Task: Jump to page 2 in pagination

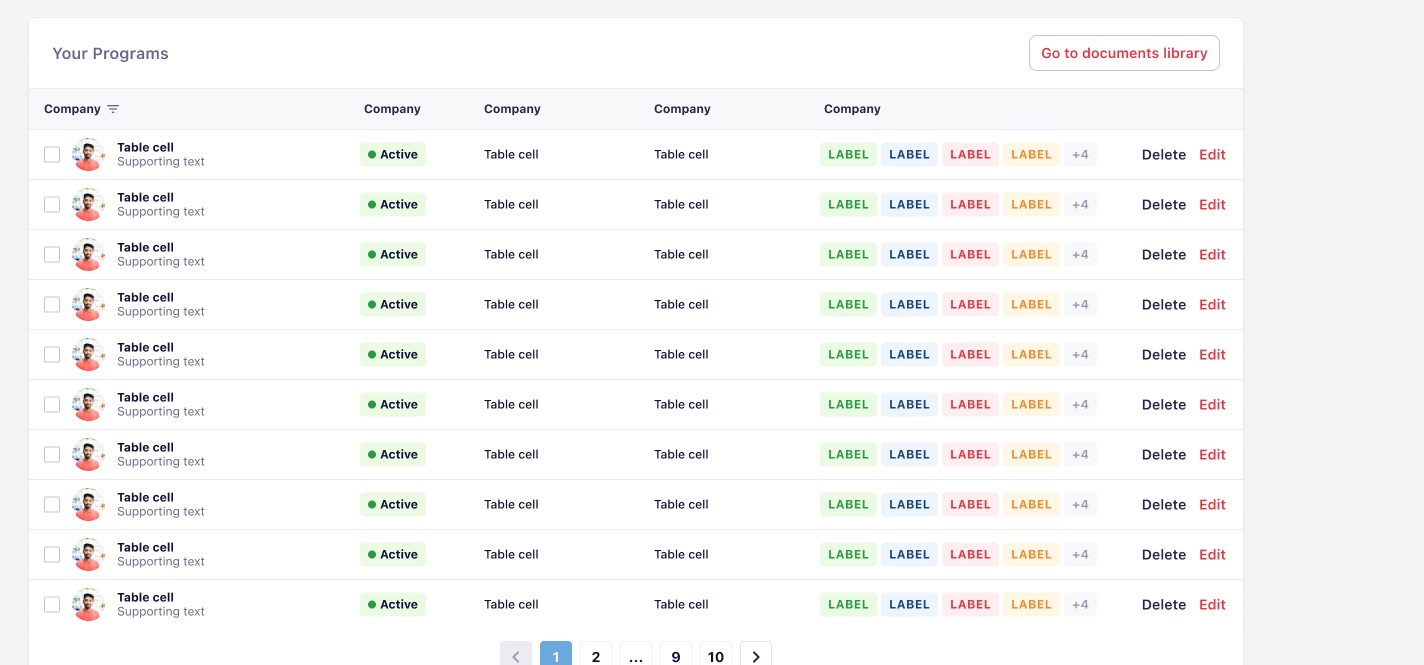Action: tap(596, 656)
